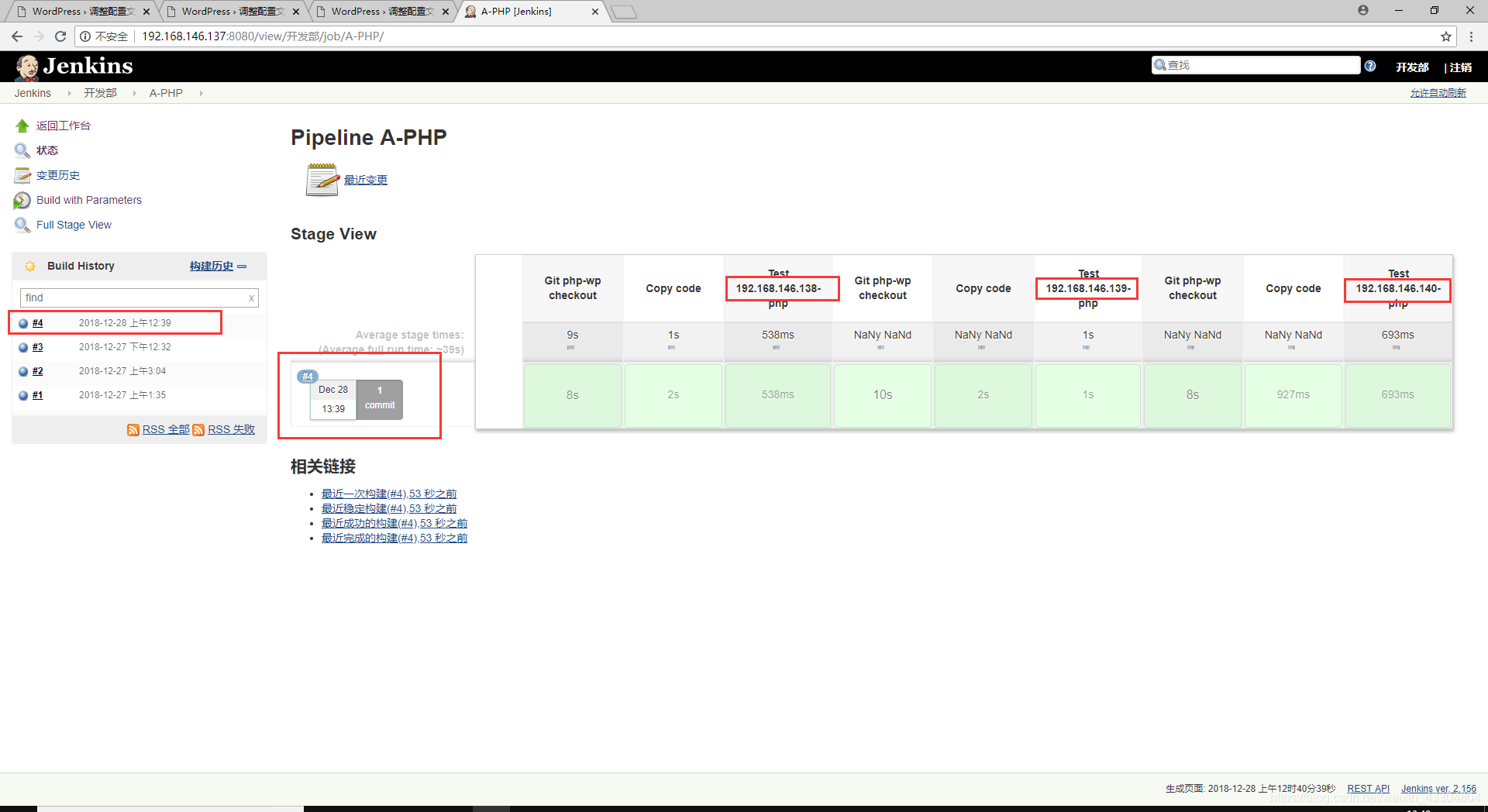Open build #3 link
The width and height of the screenshot is (1488, 812).
click(37, 347)
